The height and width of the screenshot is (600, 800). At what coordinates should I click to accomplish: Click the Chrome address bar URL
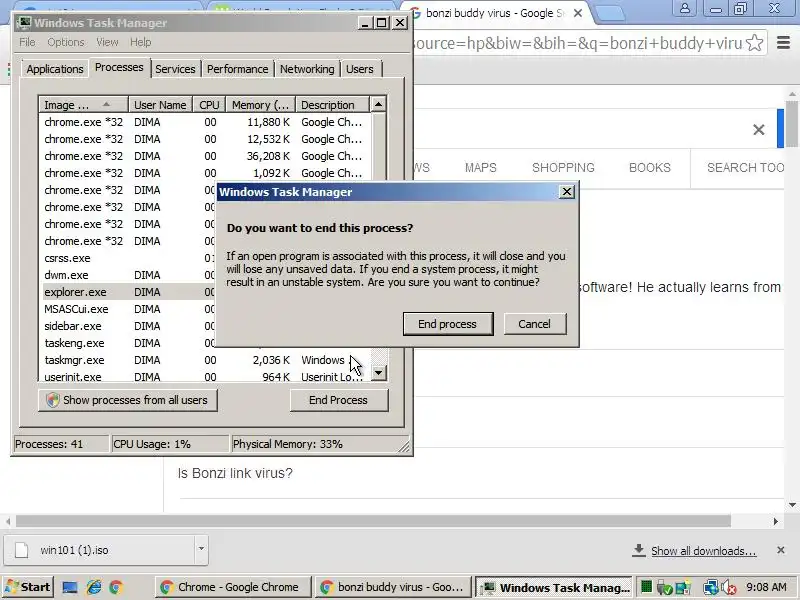click(577, 43)
